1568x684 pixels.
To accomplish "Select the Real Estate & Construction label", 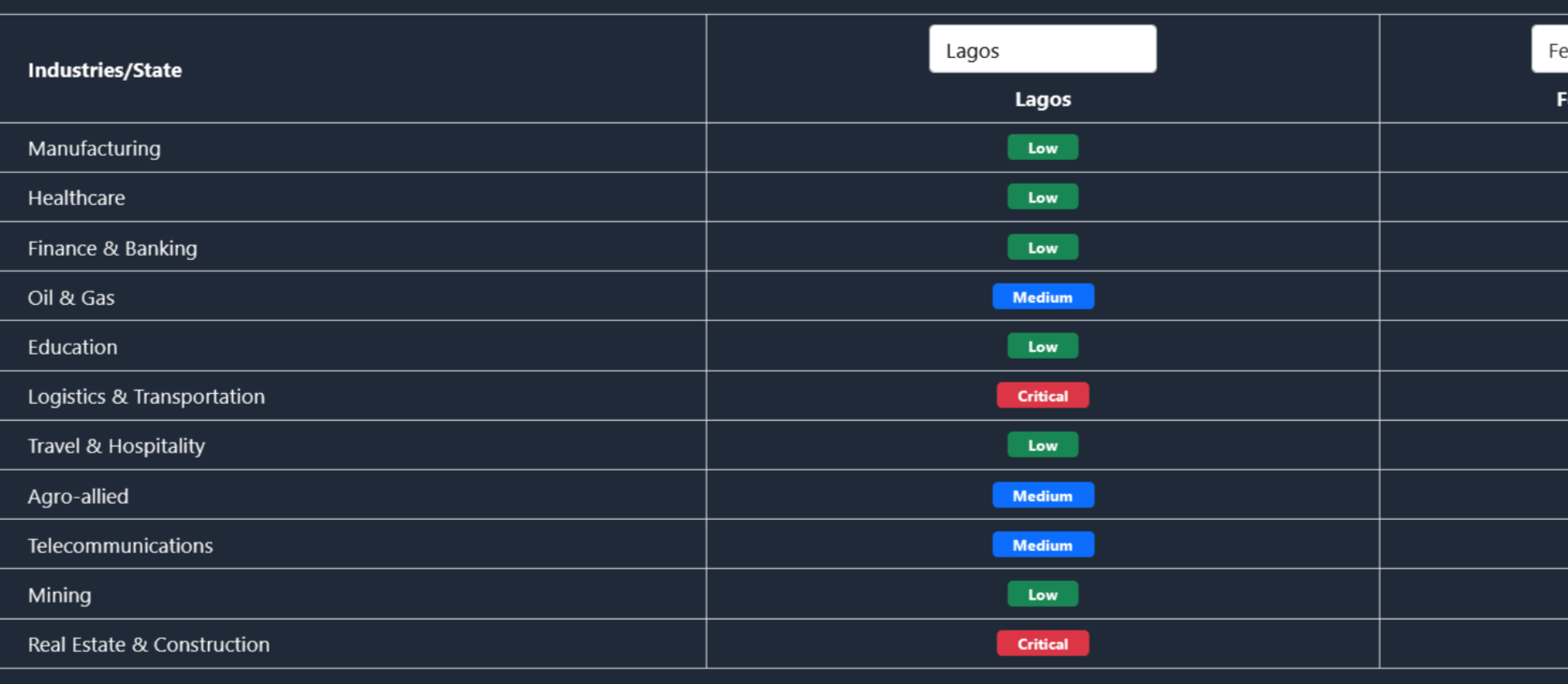I will coord(149,645).
